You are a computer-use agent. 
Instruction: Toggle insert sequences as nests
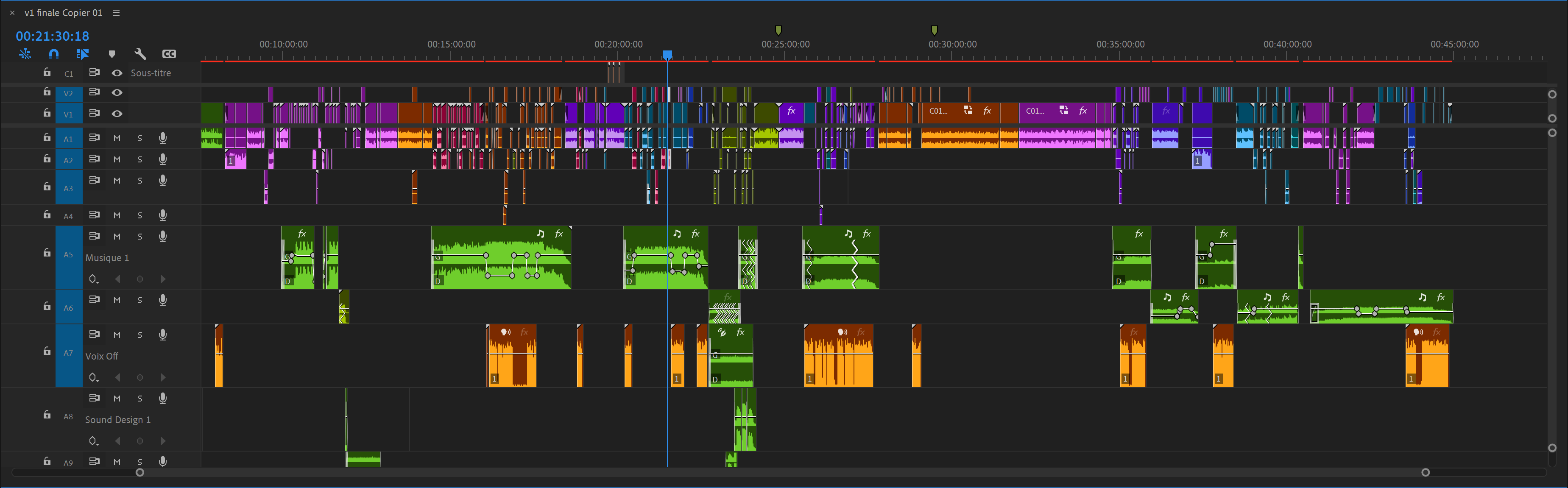[x=25, y=54]
